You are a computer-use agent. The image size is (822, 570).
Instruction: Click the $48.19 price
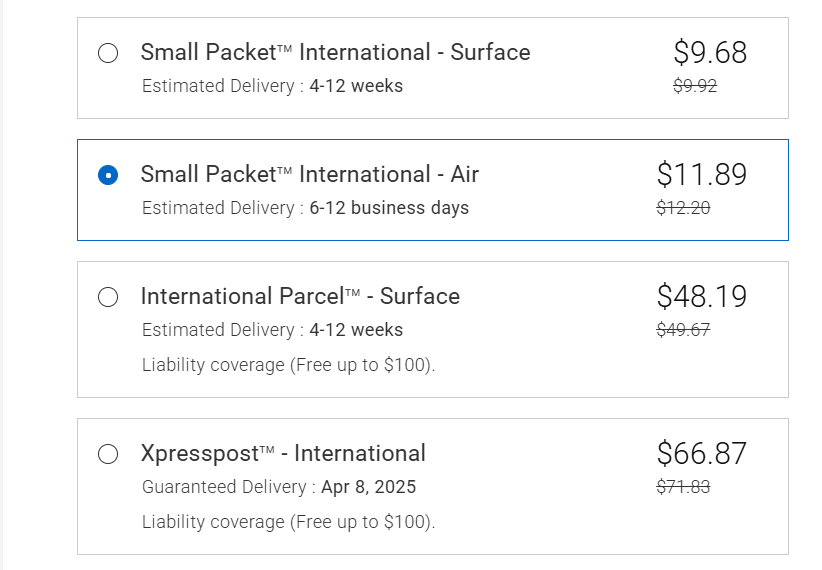coord(702,296)
